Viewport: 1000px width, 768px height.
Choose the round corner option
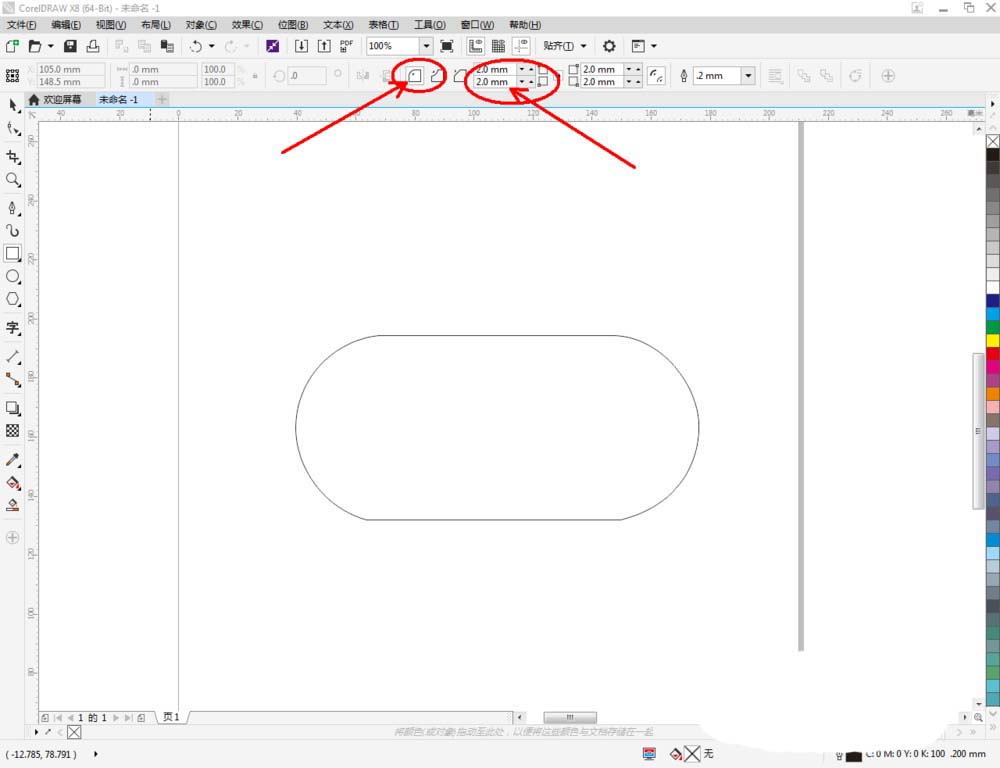[415, 76]
